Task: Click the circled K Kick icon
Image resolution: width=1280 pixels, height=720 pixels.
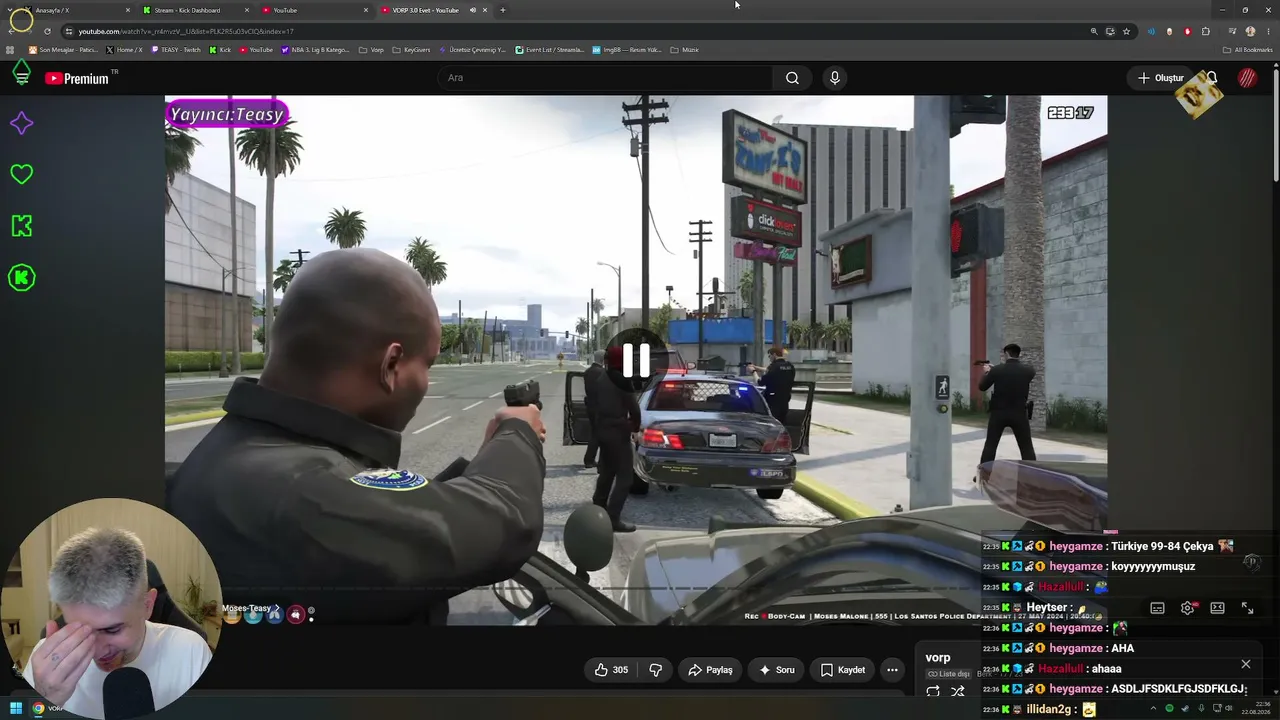Action: [21, 278]
